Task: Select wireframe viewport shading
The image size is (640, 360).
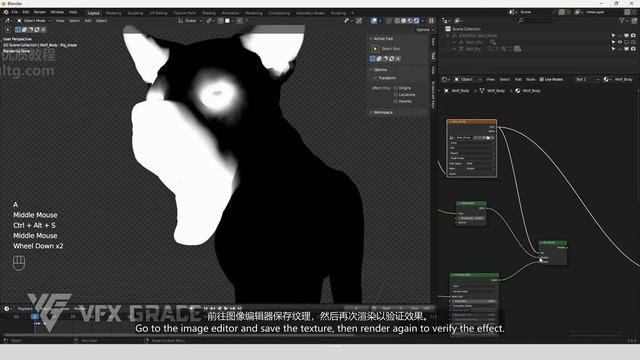Action: 397,20
